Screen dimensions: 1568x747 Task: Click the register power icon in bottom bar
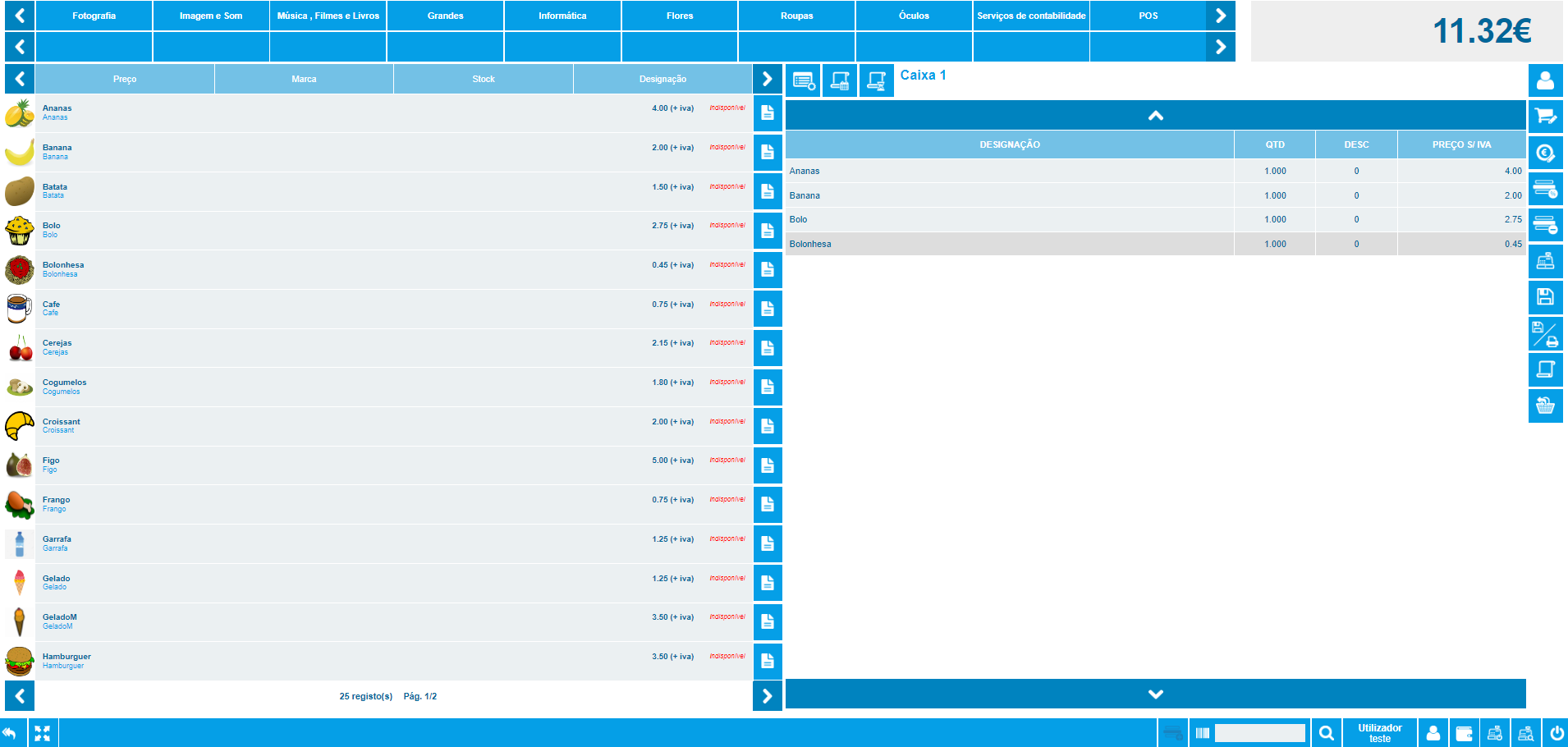(1495, 733)
